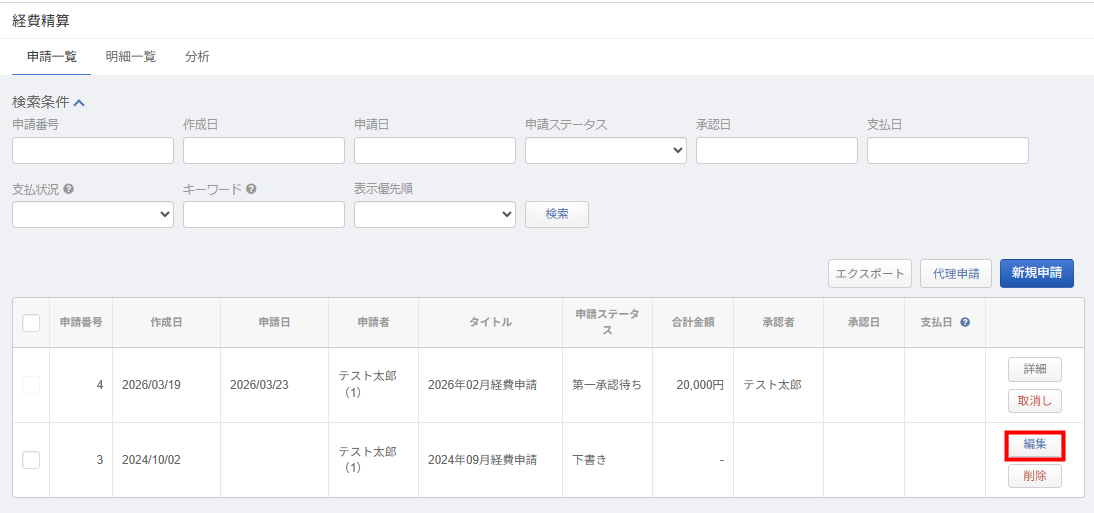Open the 支払状況 dropdown
The image size is (1094, 513).
click(x=93, y=215)
